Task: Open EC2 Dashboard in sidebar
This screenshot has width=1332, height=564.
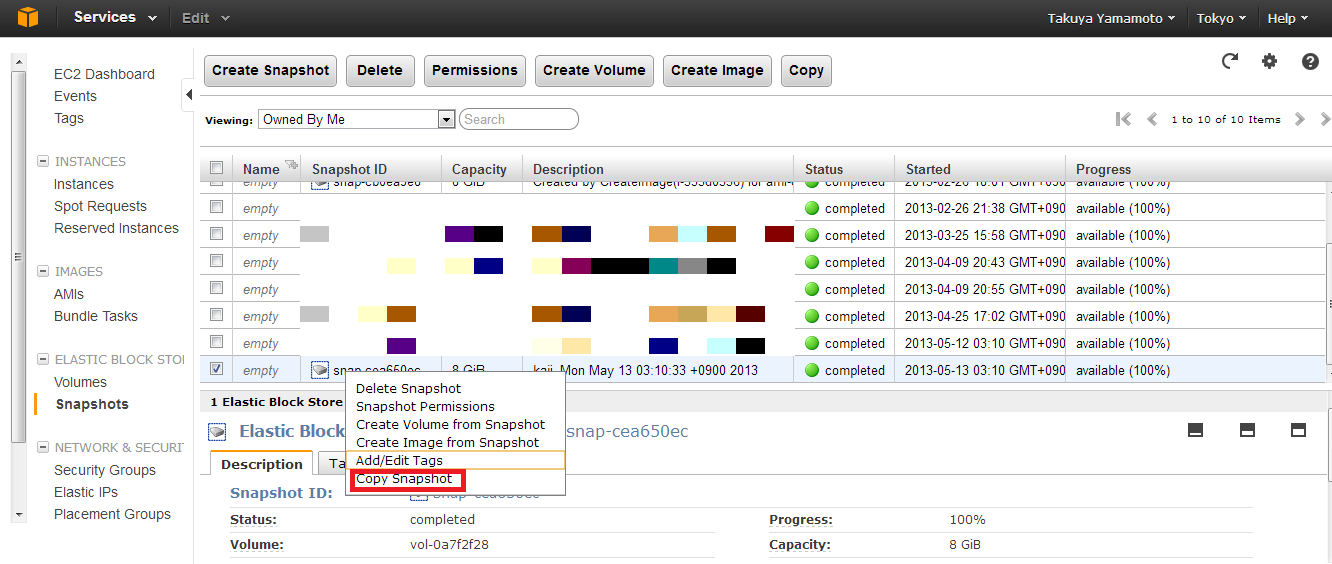Action: pyautogui.click(x=104, y=74)
